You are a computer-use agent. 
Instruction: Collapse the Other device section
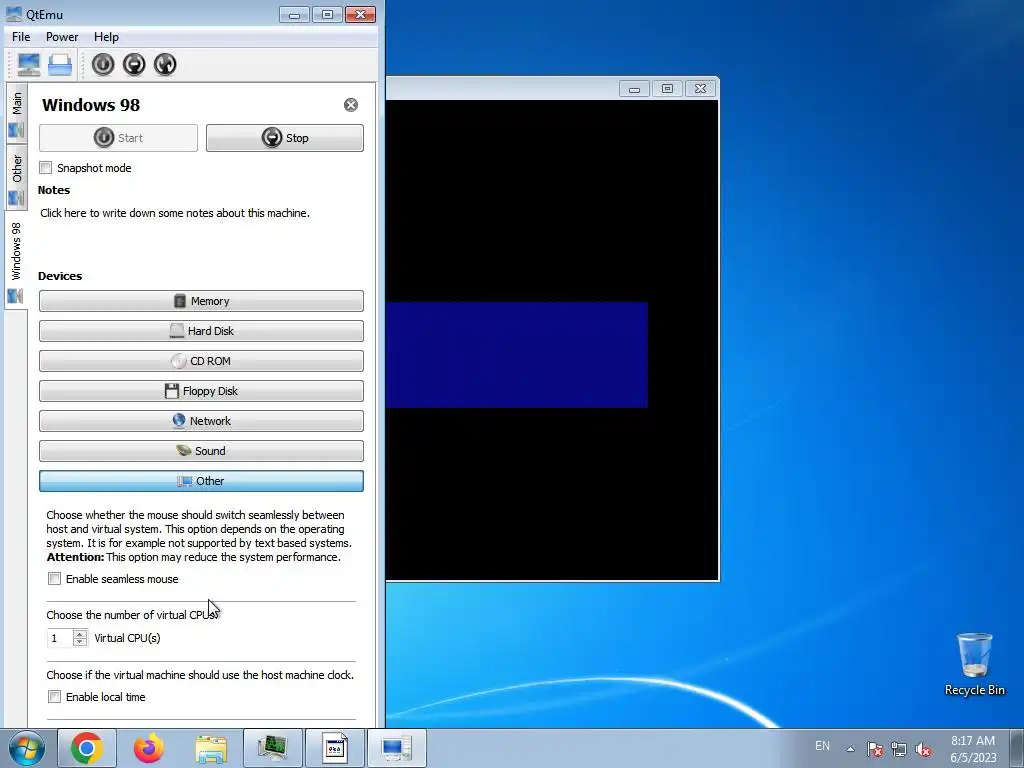point(201,481)
